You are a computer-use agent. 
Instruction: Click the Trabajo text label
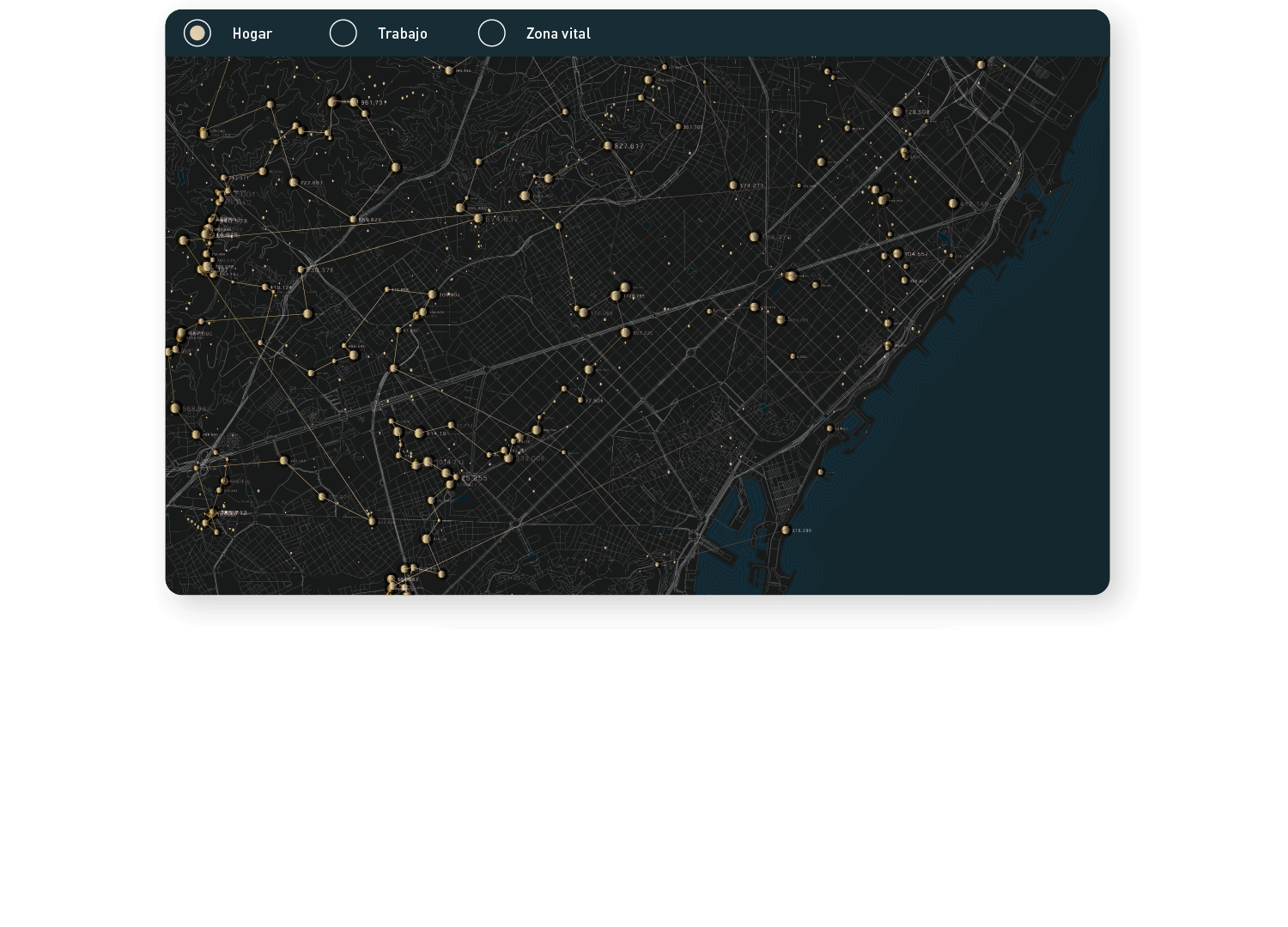pos(402,33)
